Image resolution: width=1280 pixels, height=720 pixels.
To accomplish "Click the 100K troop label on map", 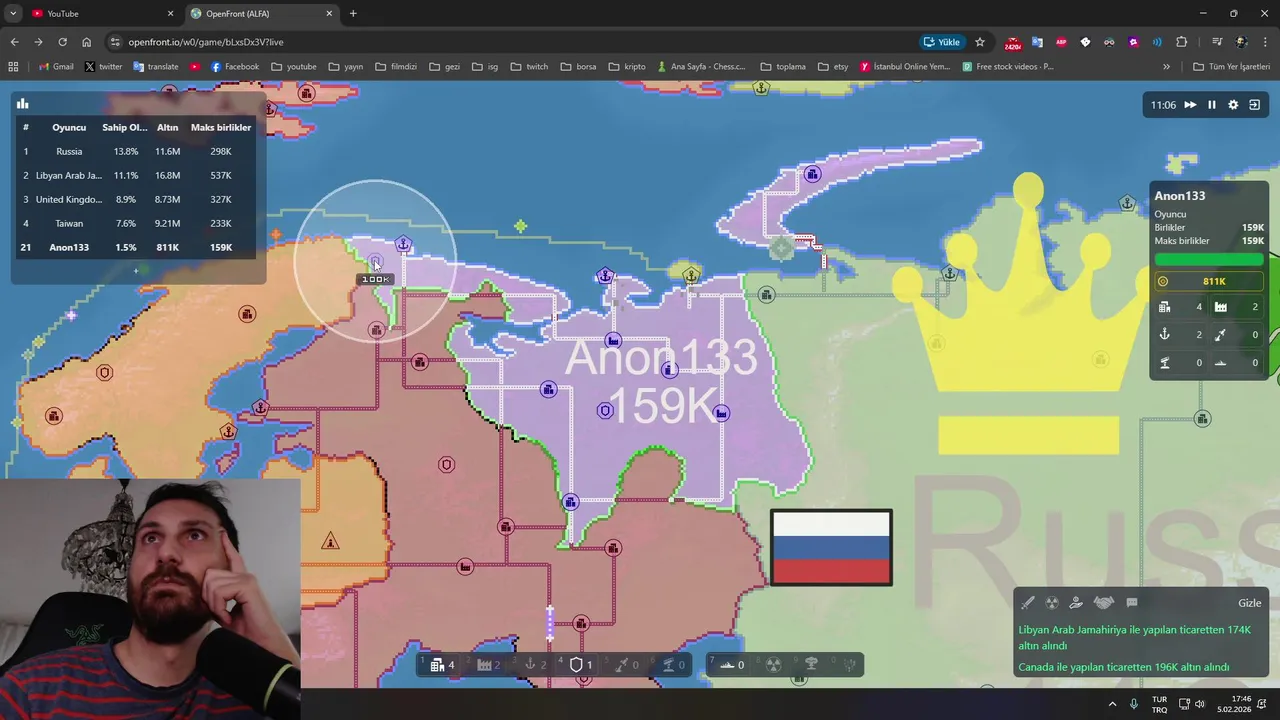I will (x=376, y=279).
